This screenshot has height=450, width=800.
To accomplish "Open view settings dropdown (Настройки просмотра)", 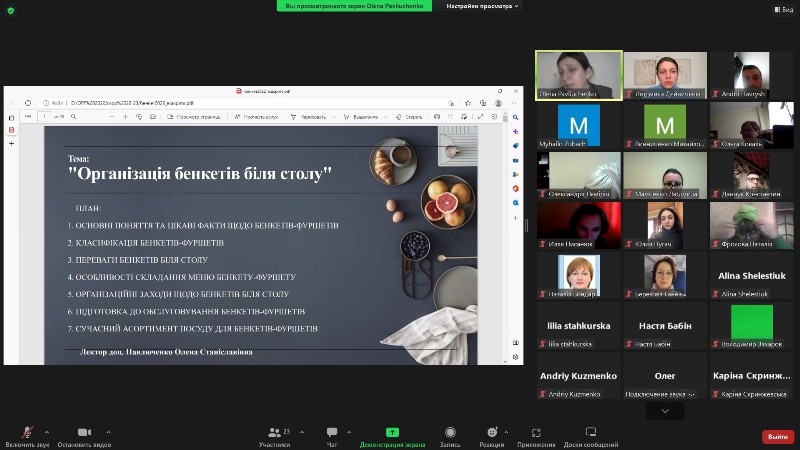I will 482,6.
